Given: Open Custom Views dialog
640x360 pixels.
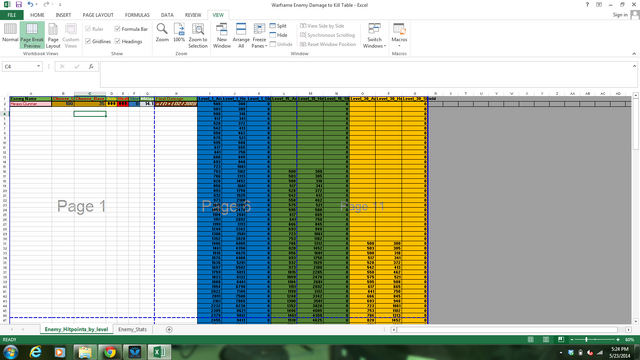Looking at the screenshot, I should (71, 36).
